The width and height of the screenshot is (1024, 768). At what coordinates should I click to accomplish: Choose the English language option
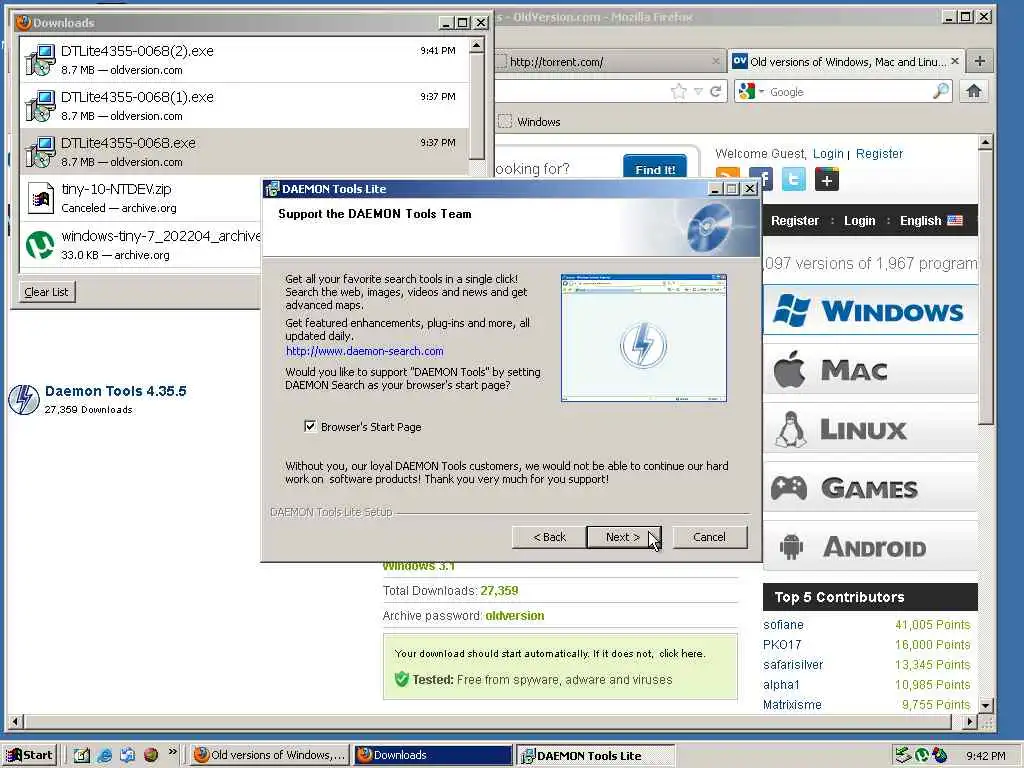tap(931, 221)
